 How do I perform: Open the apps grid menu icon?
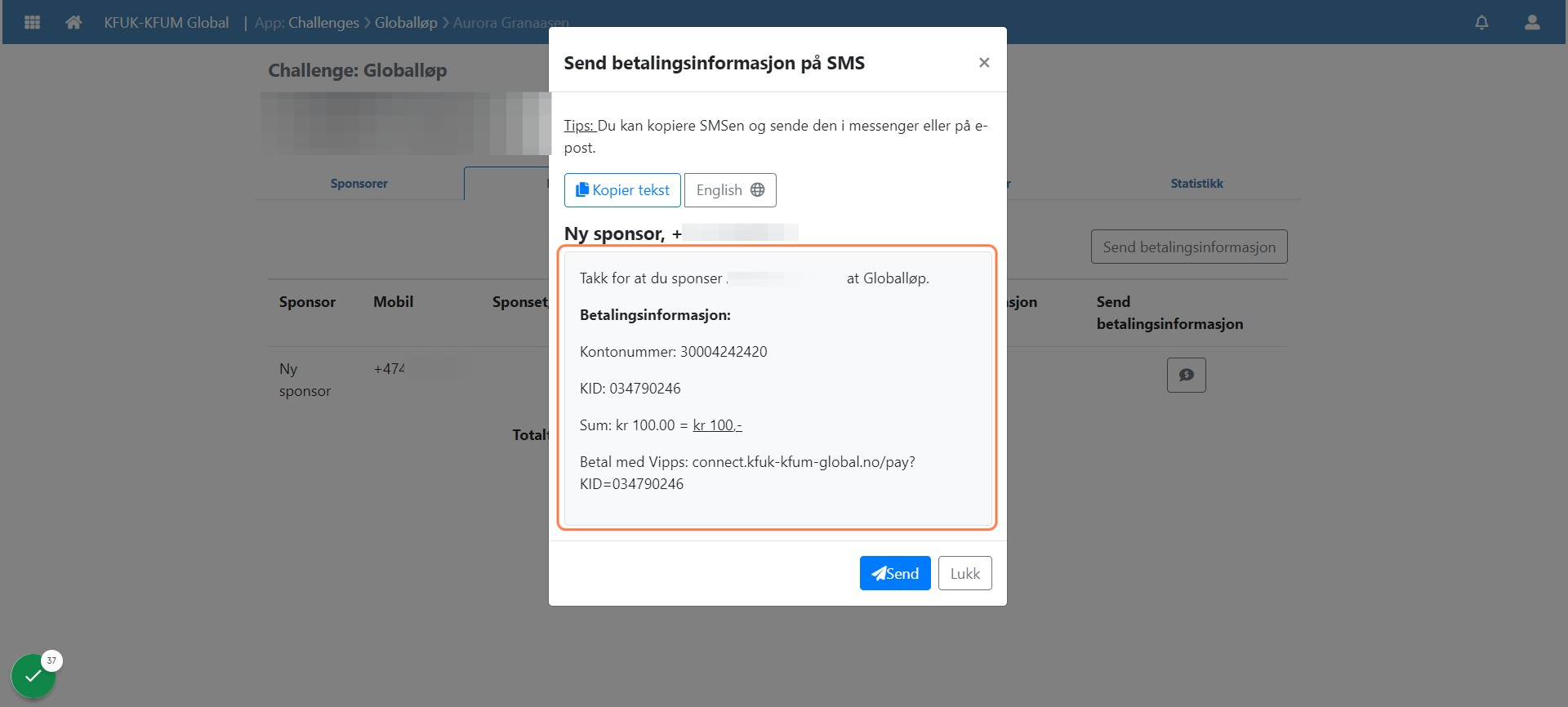point(33,22)
